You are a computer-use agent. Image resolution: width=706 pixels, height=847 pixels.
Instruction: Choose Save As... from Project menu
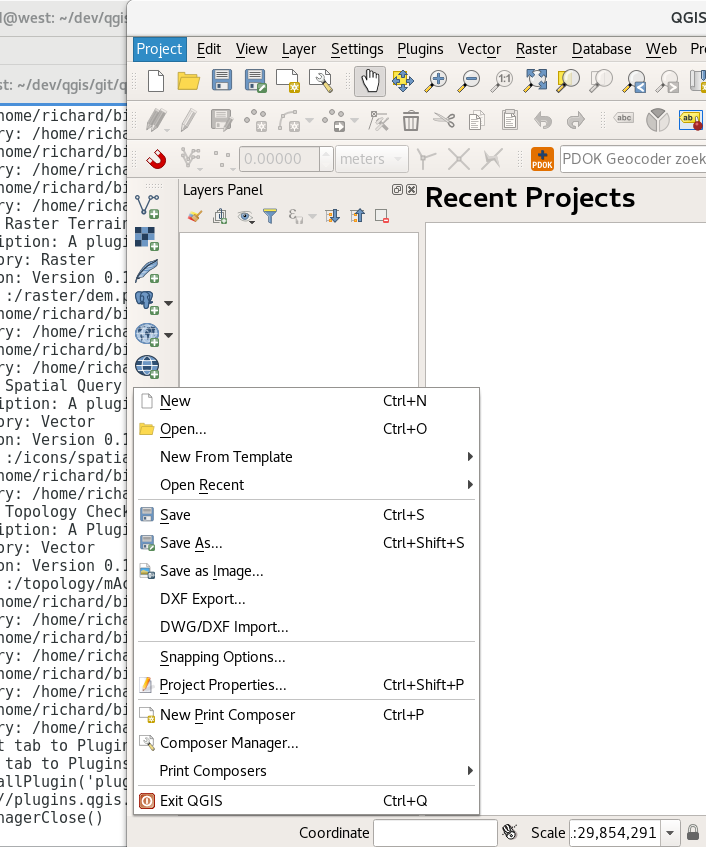point(191,543)
